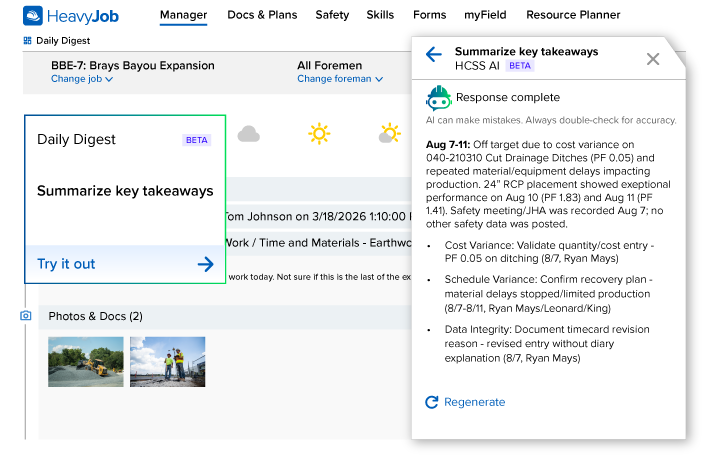Click the HeavyJob logo
The height and width of the screenshot is (474, 709).
pyautogui.click(x=71, y=16)
